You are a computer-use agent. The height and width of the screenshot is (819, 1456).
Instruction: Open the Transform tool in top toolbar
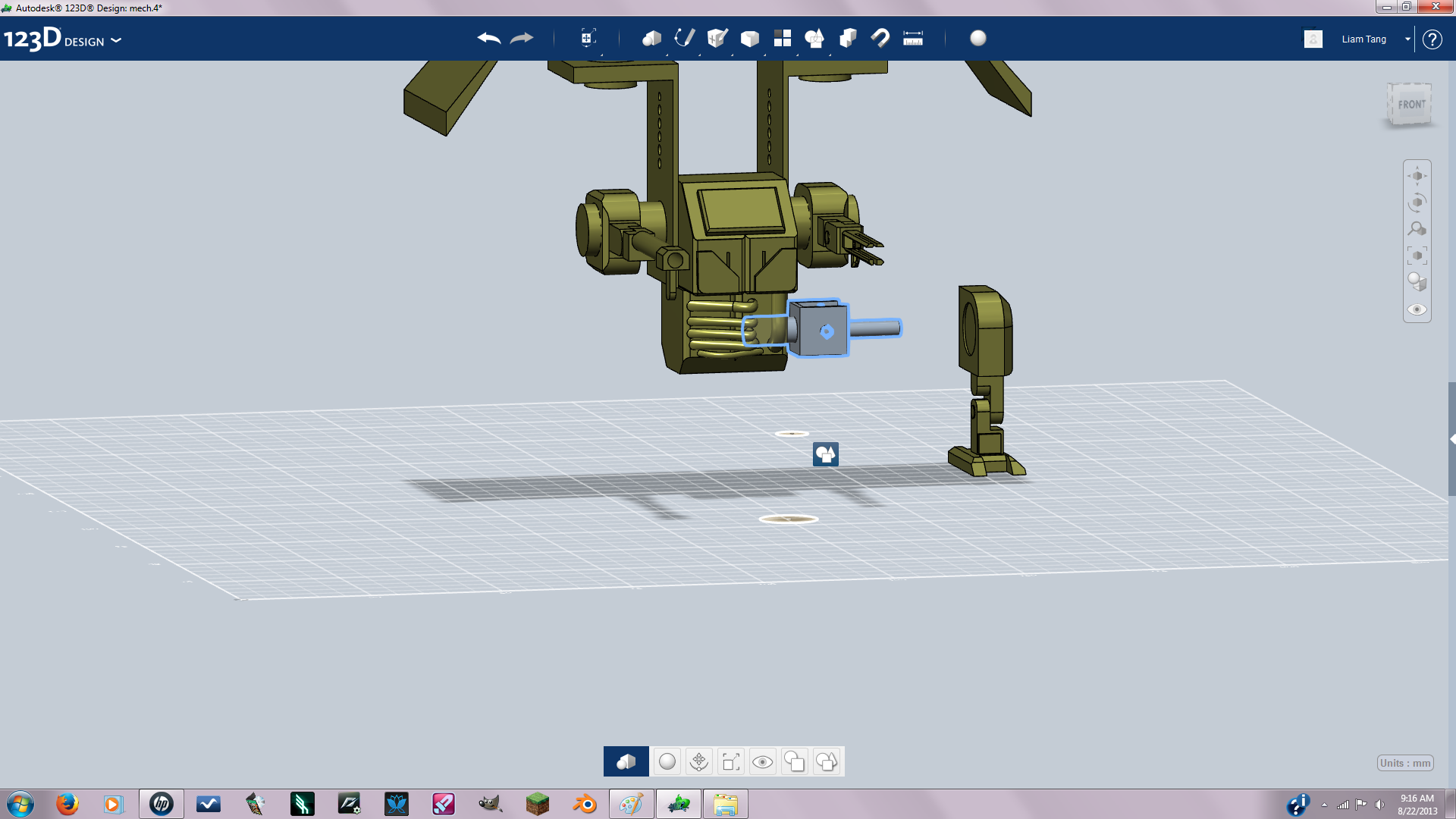click(588, 38)
